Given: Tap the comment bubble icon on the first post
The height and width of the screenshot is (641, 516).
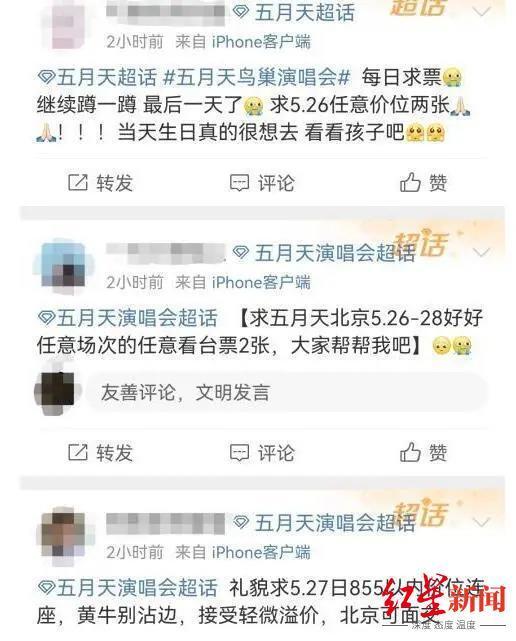Looking at the screenshot, I should tap(239, 183).
